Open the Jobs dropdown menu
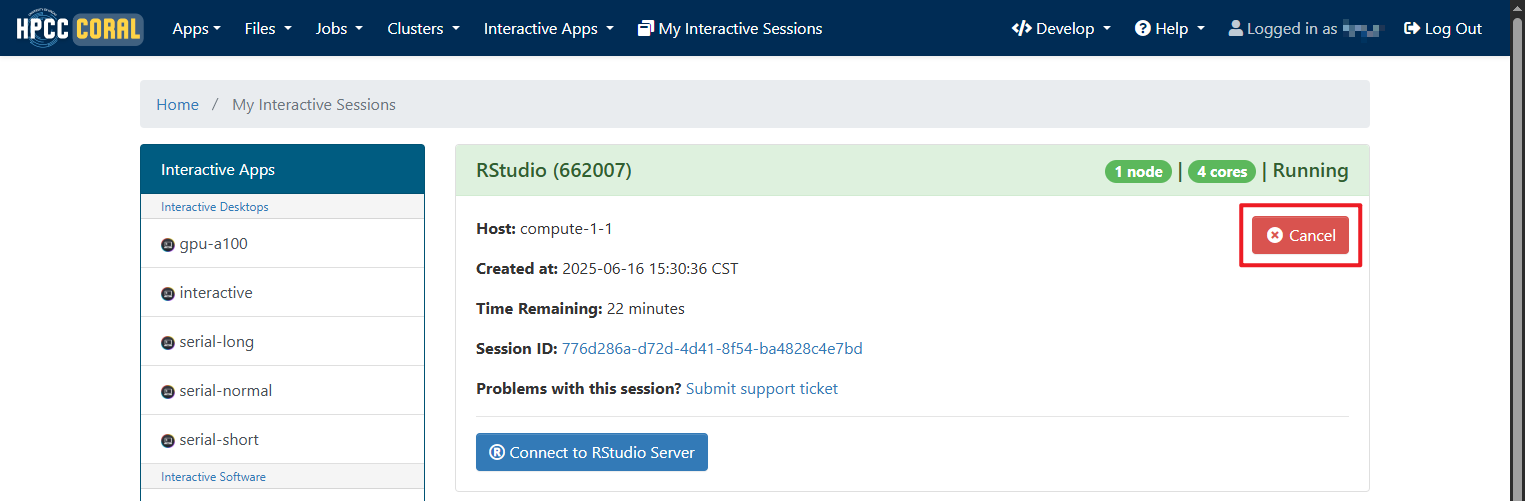 pyautogui.click(x=339, y=29)
